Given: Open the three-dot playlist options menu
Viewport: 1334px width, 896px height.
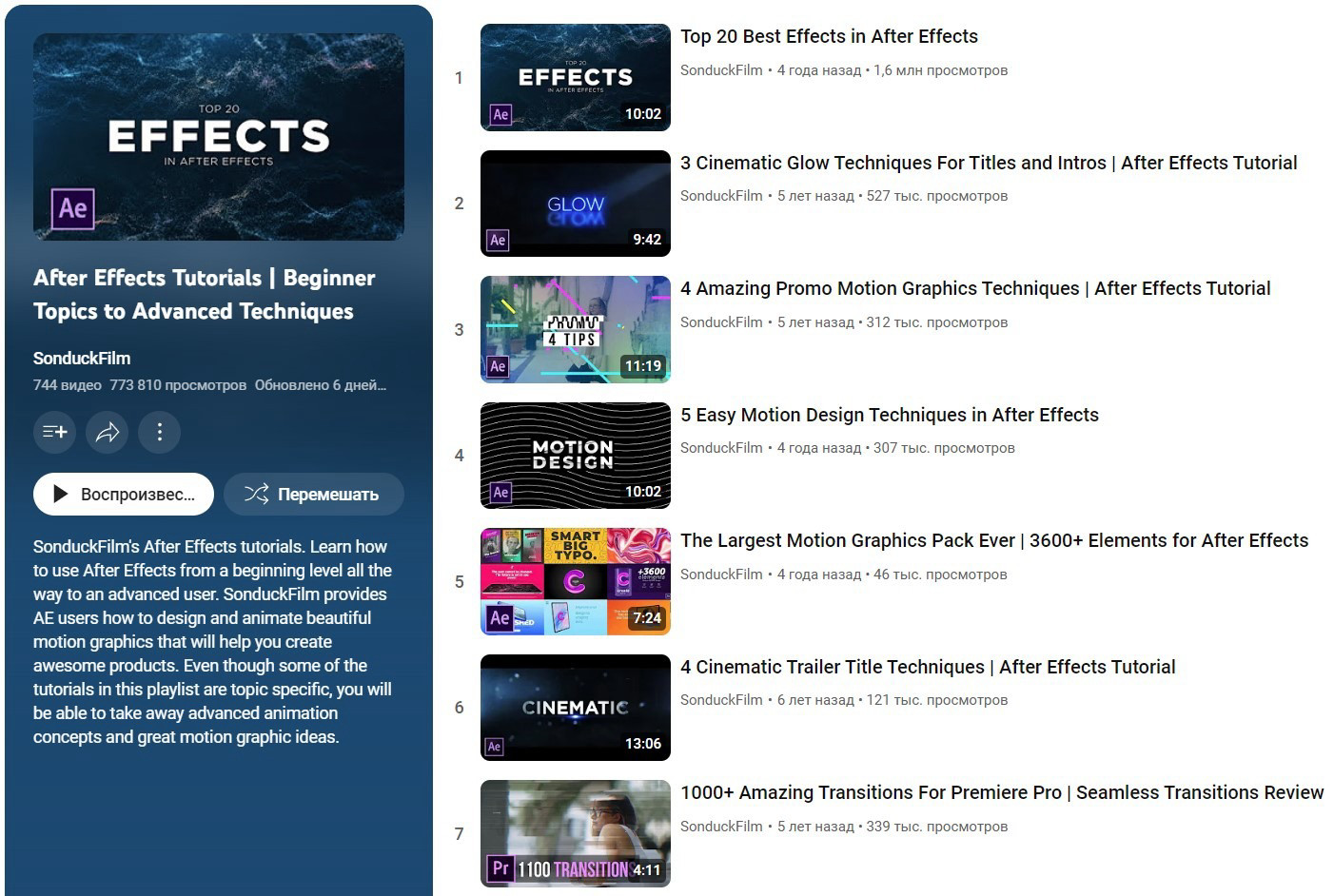Looking at the screenshot, I should pyautogui.click(x=159, y=432).
